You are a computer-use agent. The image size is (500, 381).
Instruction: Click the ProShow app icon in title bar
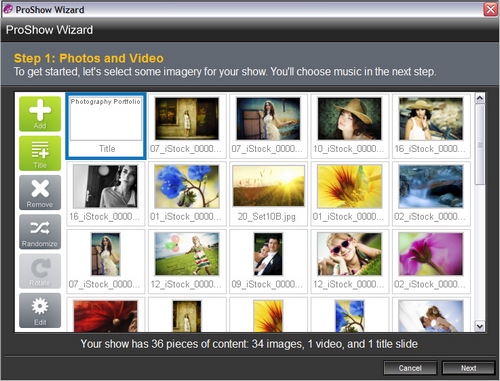coord(8,9)
